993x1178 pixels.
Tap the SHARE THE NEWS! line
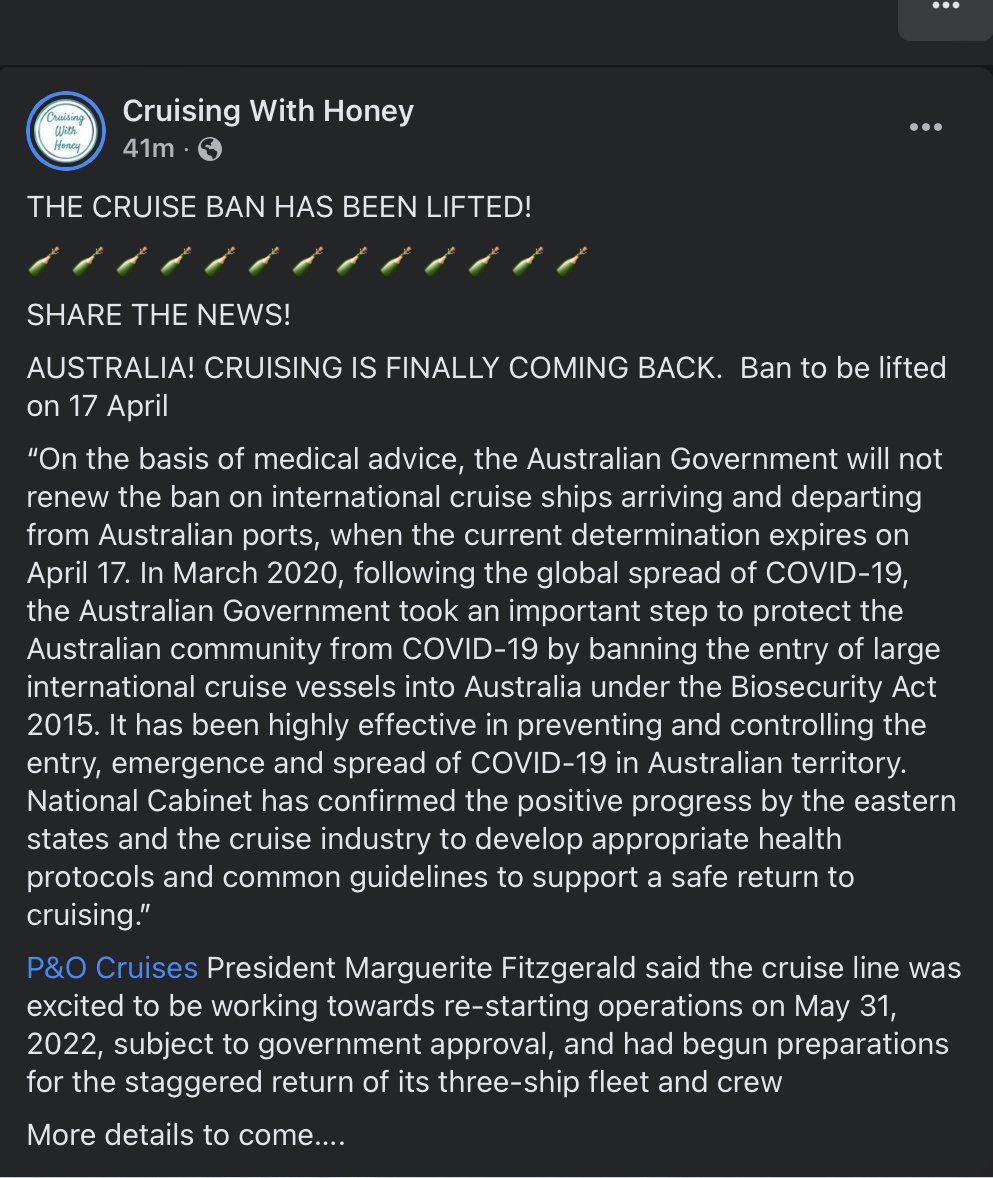click(x=158, y=315)
